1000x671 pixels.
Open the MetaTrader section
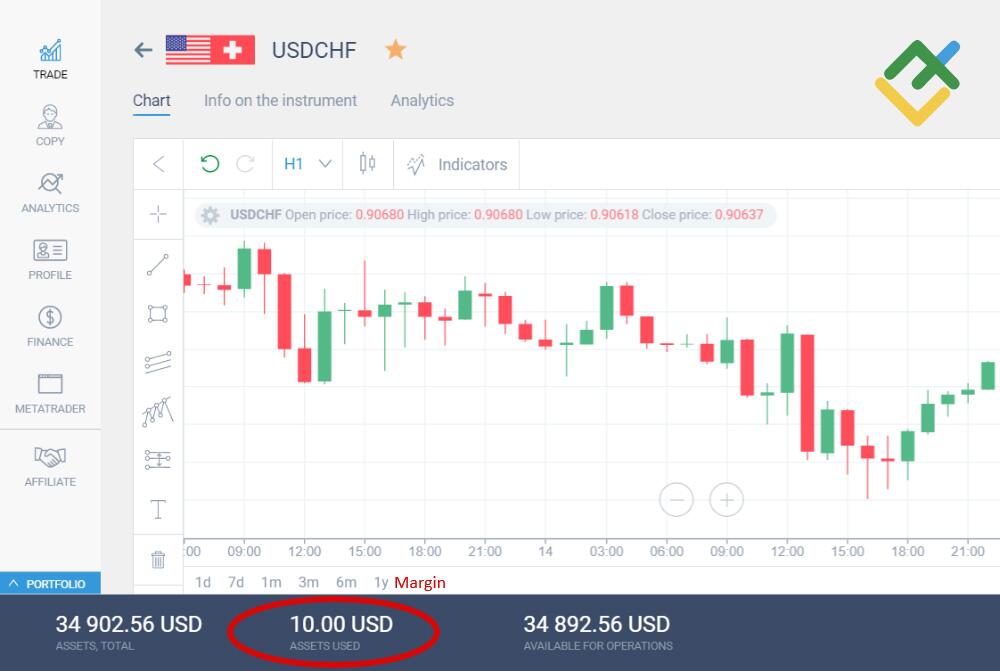click(50, 393)
